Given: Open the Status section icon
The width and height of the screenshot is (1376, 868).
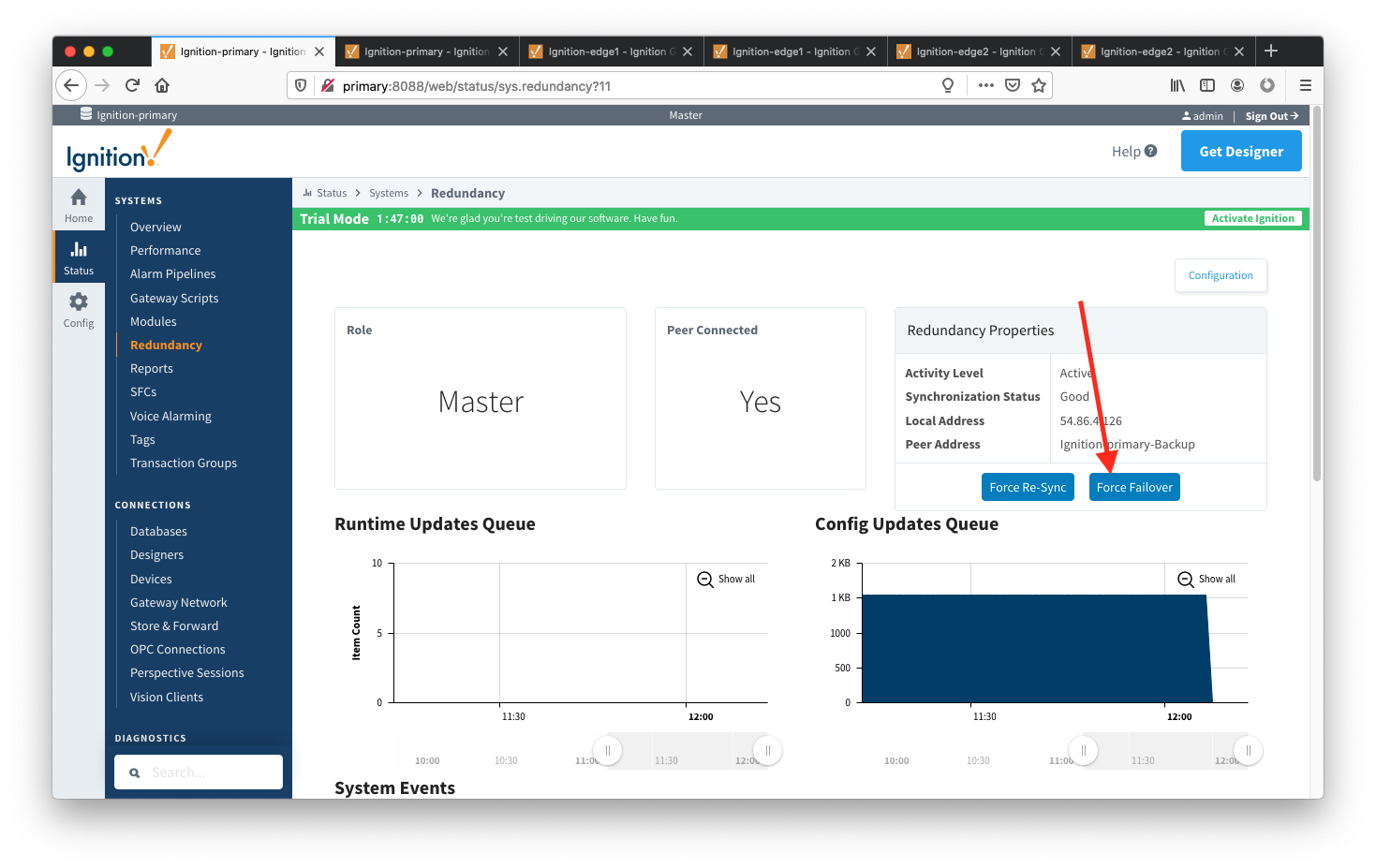Looking at the screenshot, I should click(79, 257).
